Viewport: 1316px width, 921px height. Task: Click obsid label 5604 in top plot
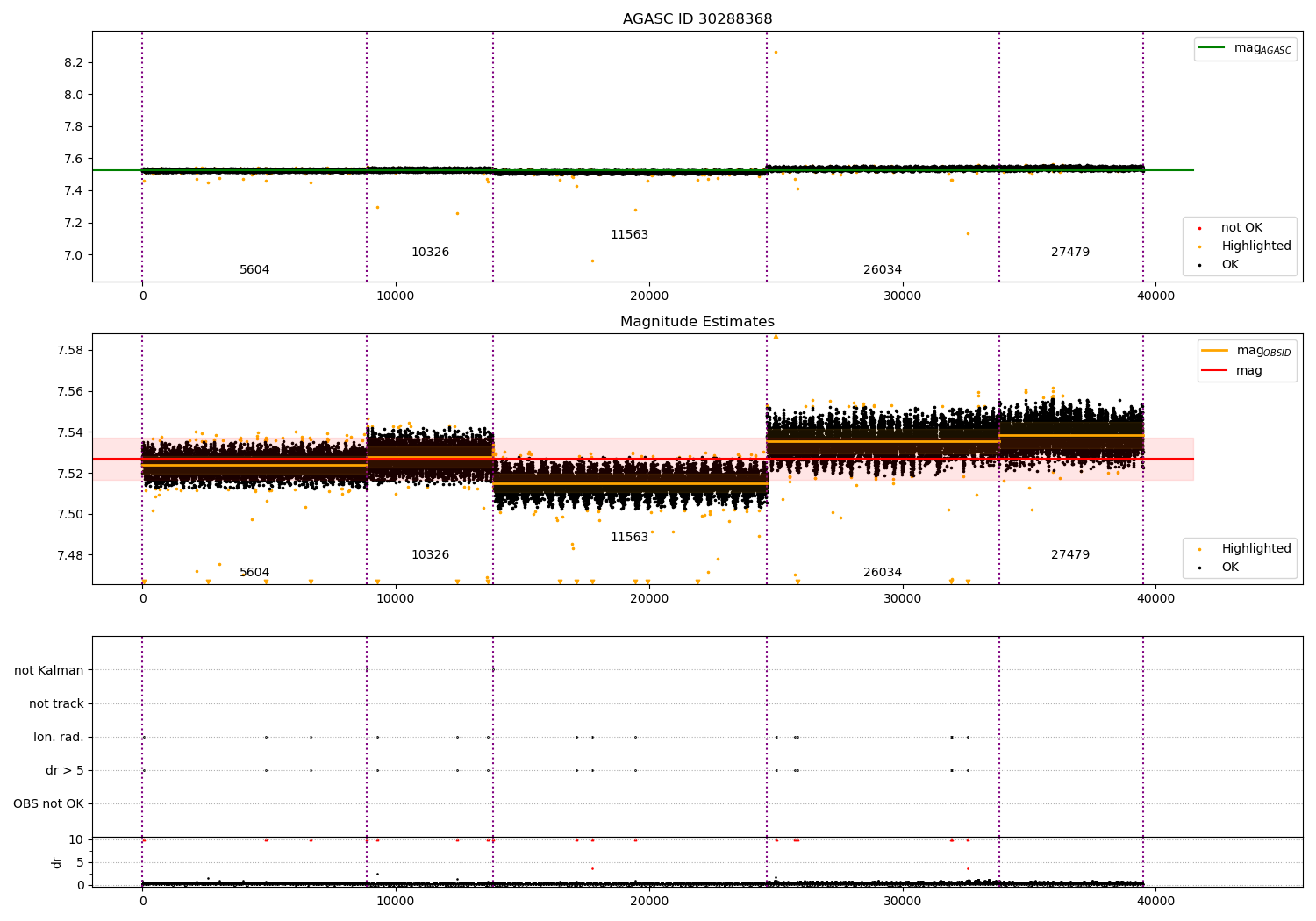[x=254, y=270]
